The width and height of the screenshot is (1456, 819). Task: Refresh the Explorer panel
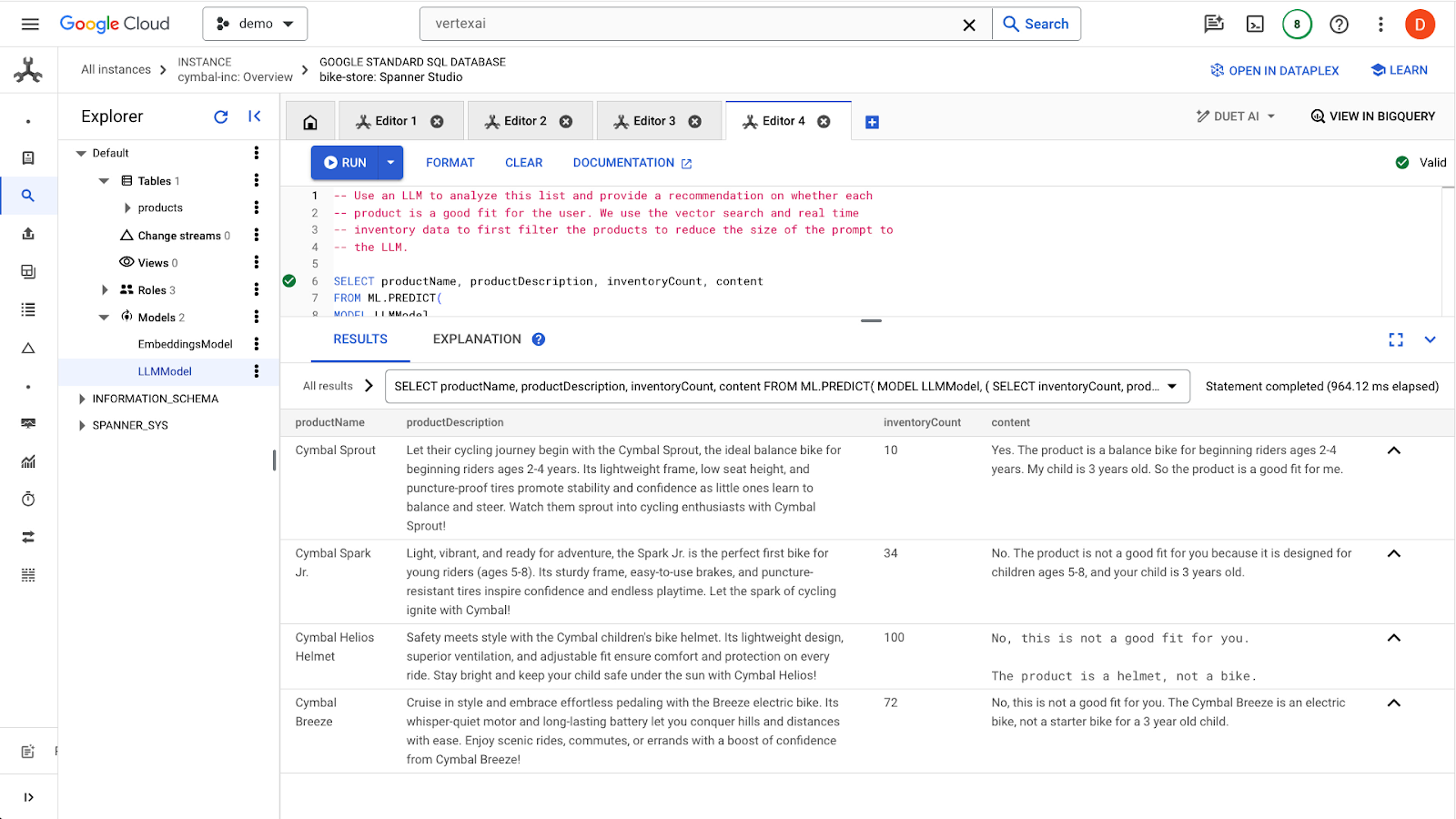pyautogui.click(x=220, y=116)
